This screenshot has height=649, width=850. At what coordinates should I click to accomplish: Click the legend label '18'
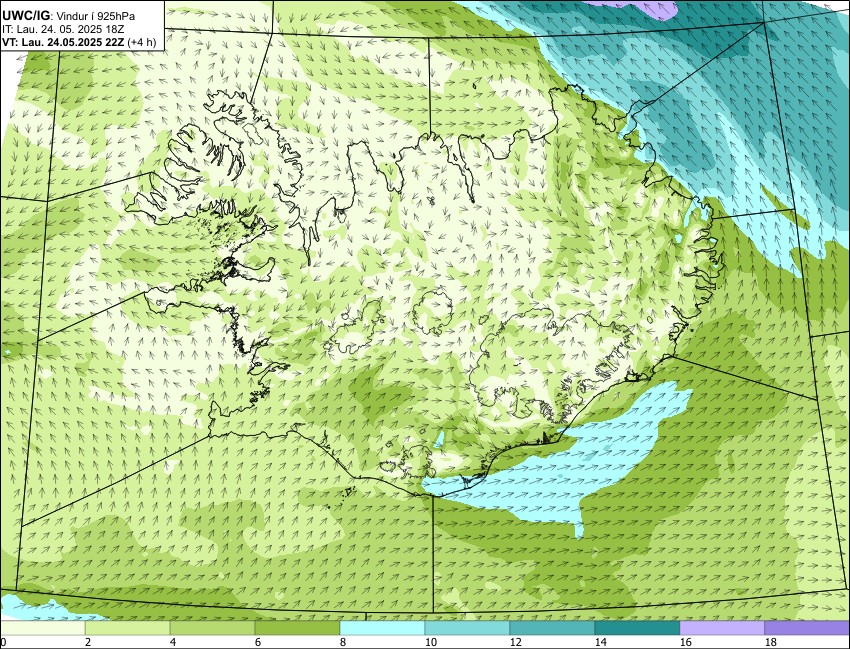point(770,642)
